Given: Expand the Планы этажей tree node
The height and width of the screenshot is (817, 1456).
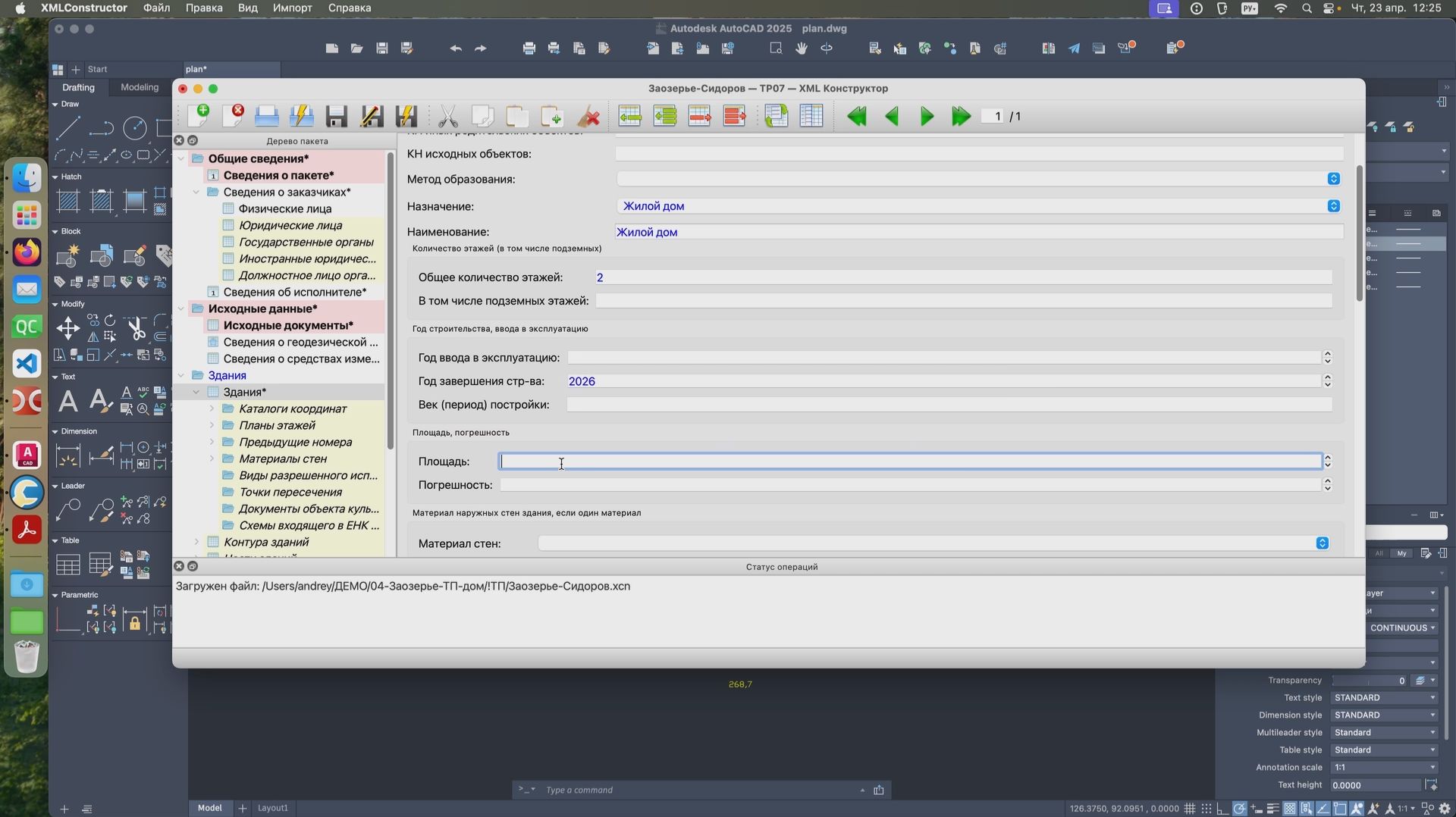Looking at the screenshot, I should tap(212, 425).
